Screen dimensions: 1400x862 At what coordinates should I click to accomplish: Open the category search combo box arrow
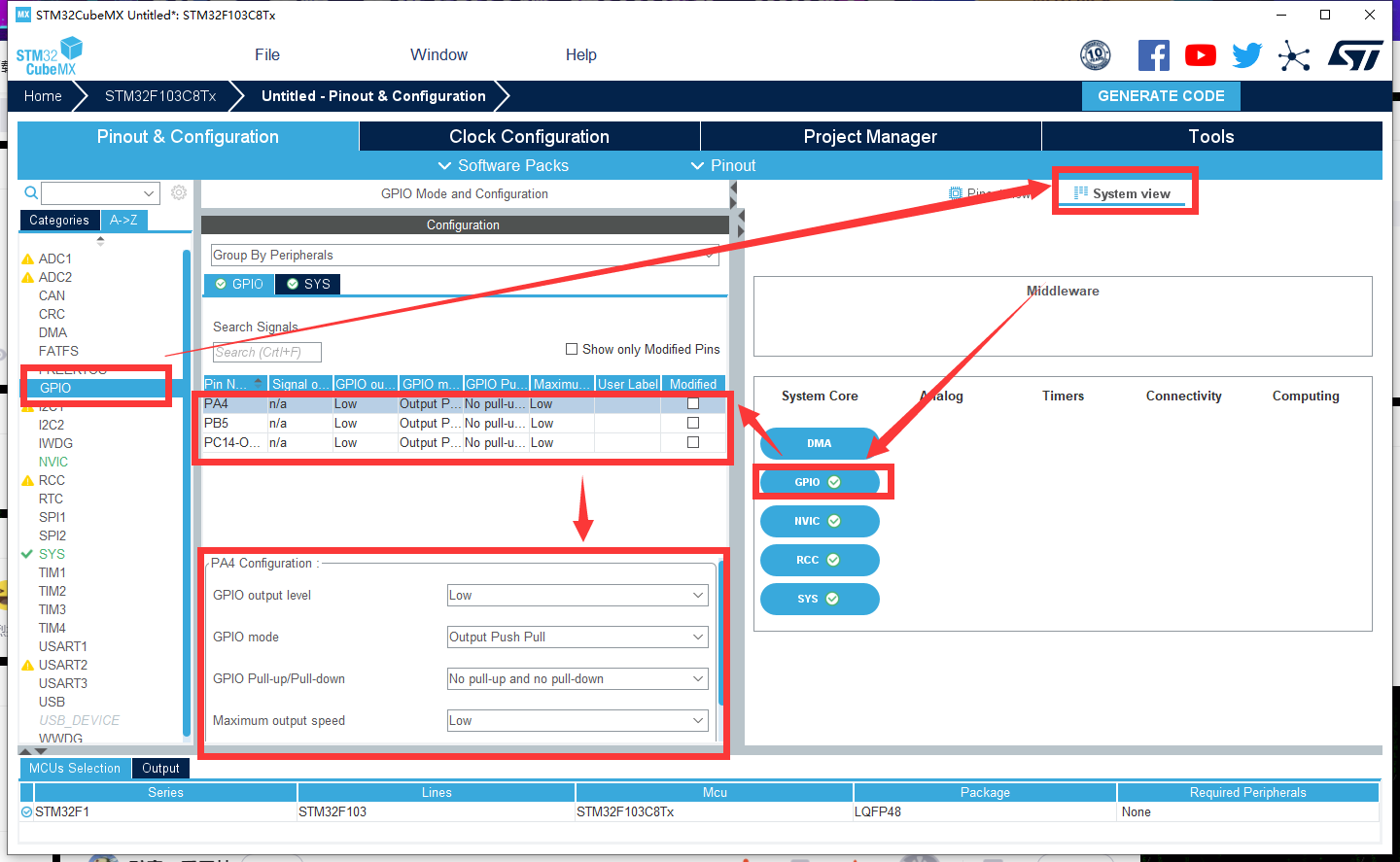[149, 192]
